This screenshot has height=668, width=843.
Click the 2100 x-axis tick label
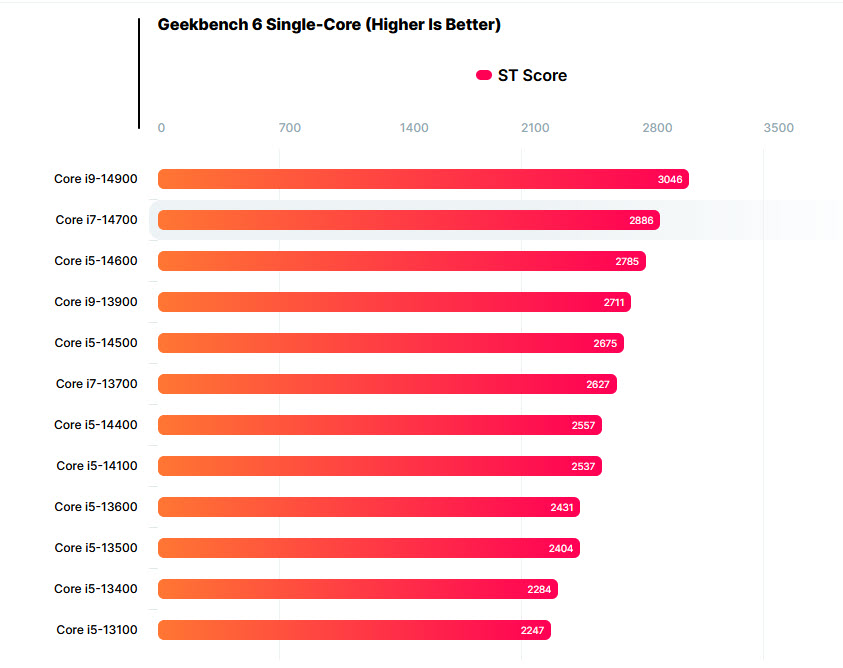[x=535, y=128]
